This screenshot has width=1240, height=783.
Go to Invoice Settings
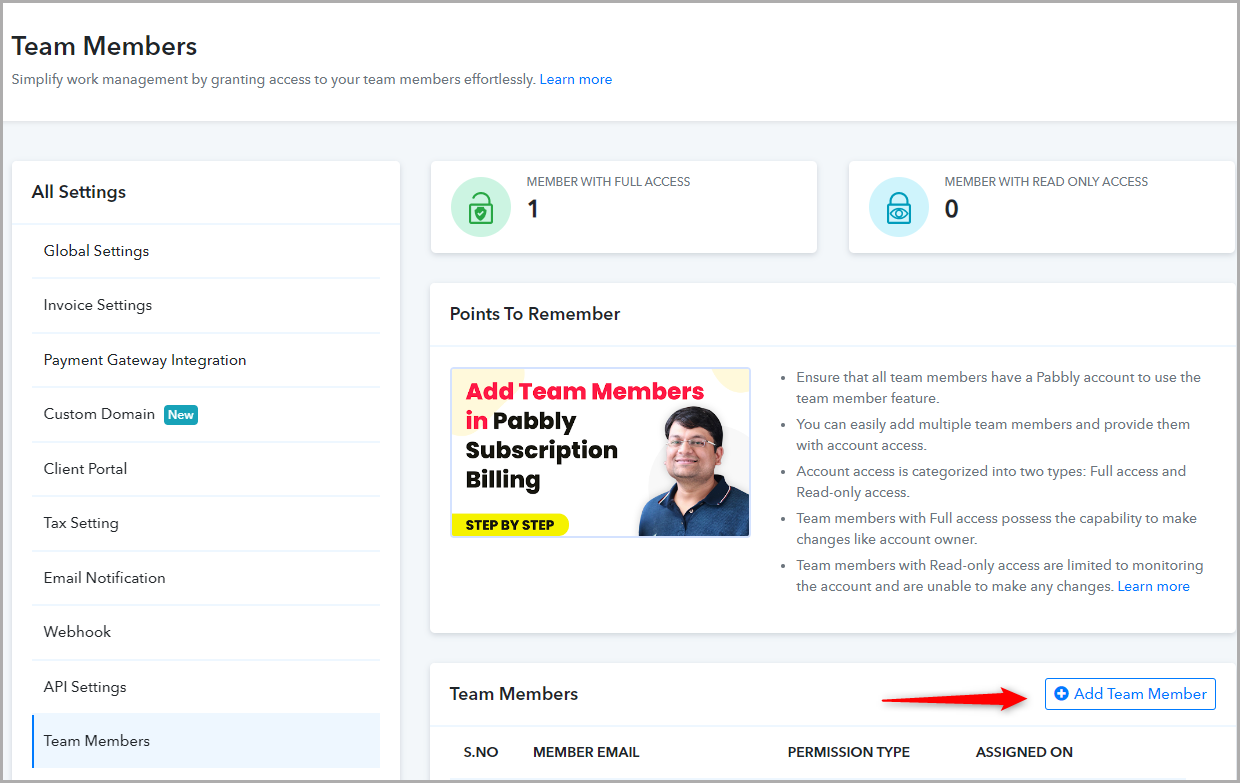point(206,305)
